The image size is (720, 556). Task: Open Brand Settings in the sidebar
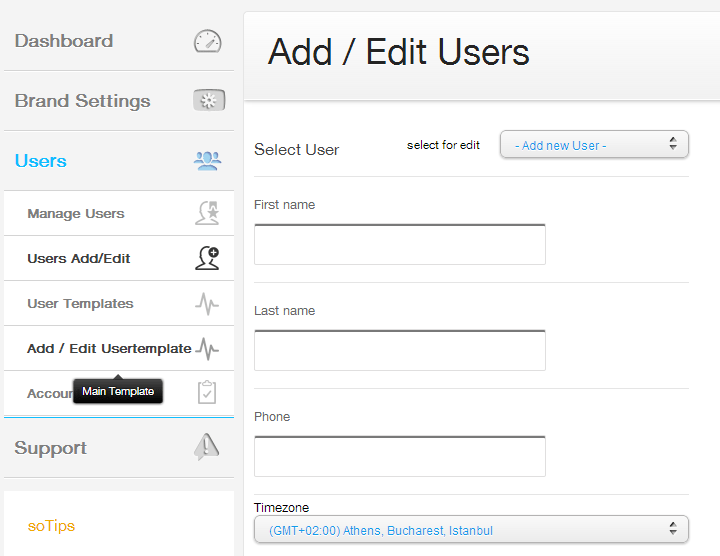[119, 101]
